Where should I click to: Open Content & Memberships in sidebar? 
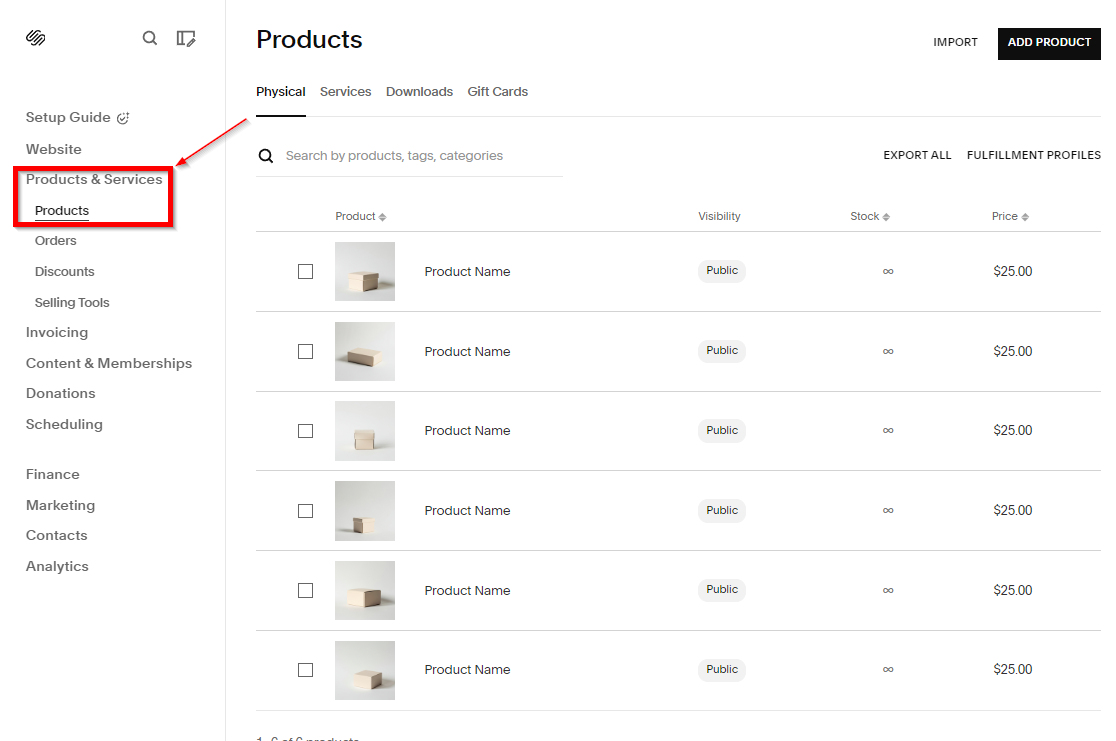point(109,363)
